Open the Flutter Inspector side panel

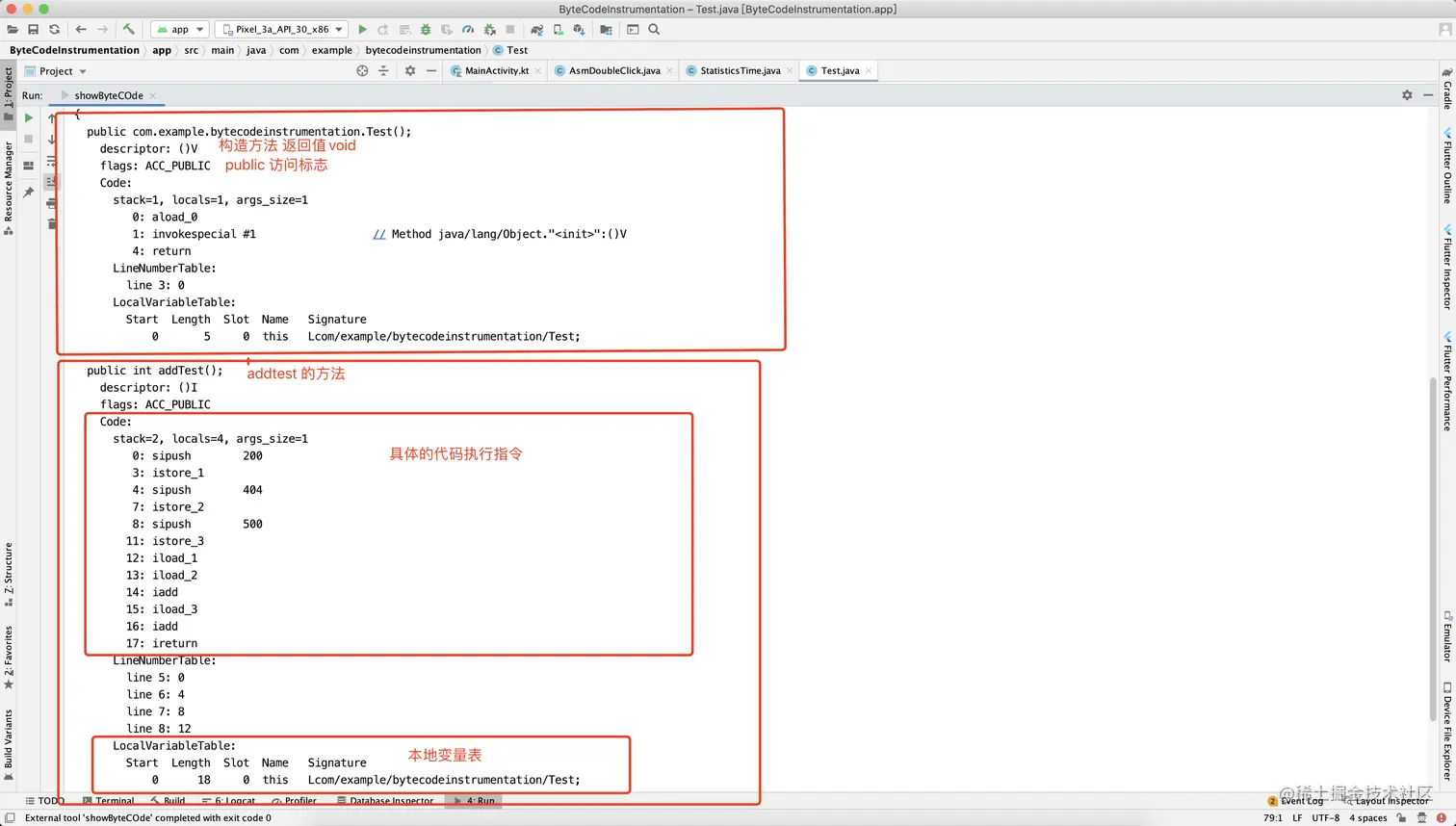(x=1446, y=267)
